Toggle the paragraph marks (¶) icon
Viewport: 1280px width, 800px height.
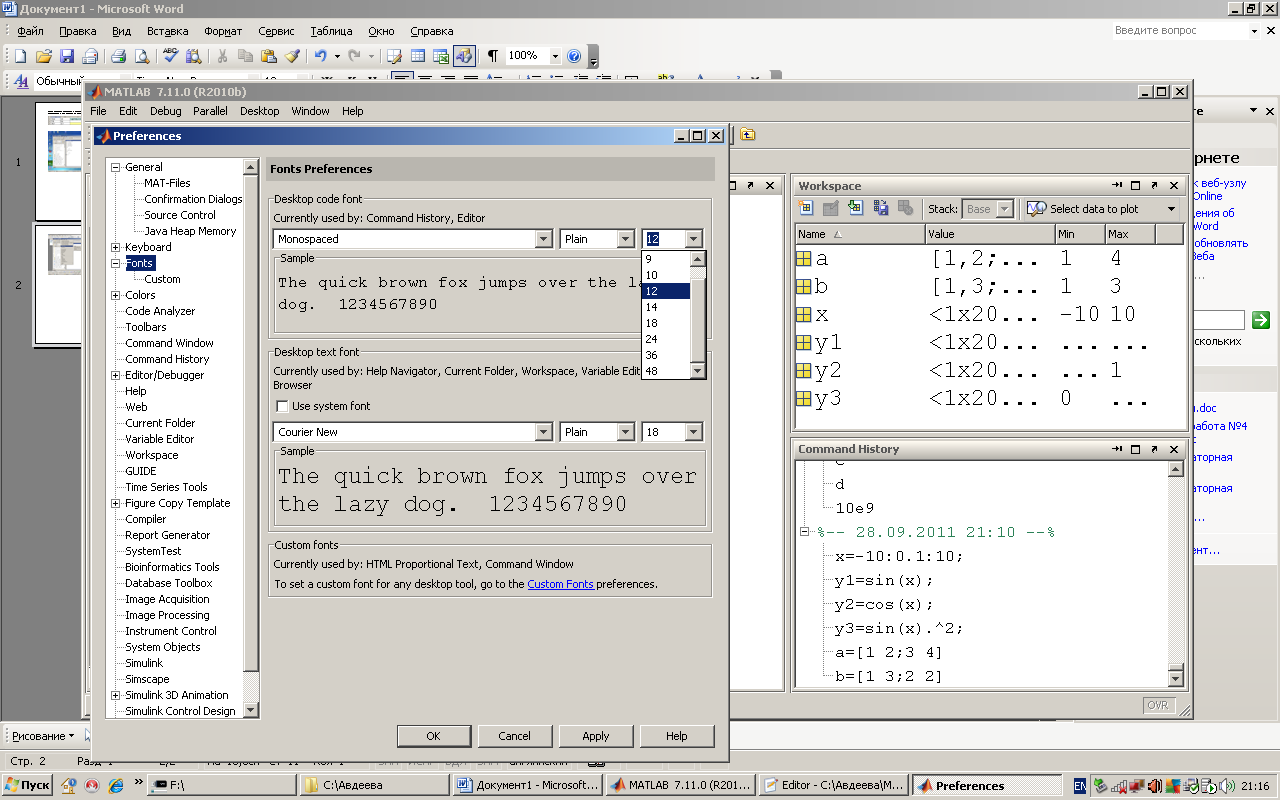pyautogui.click(x=492, y=56)
